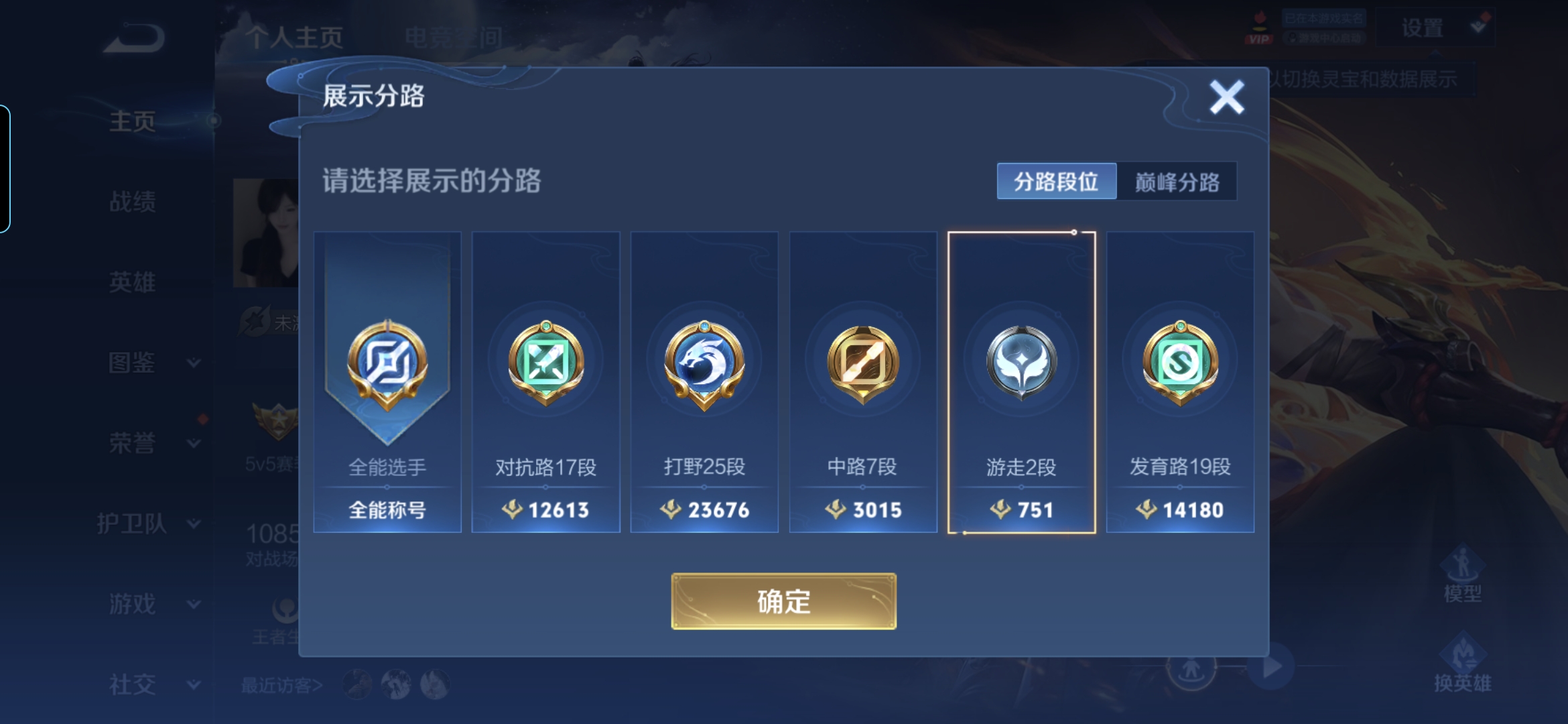Confirm selection with the 确定 button
This screenshot has height=724, width=1568.
[x=783, y=601]
